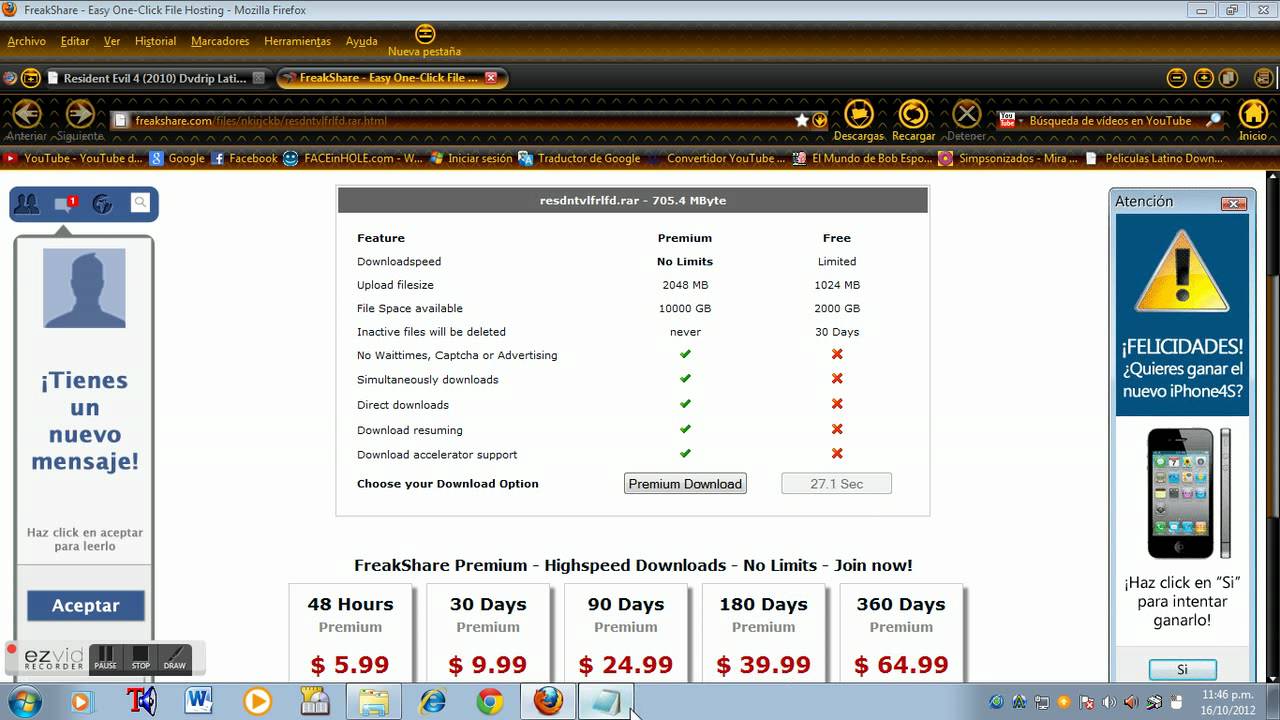Open the Convertidor YouTube bookmark
The height and width of the screenshot is (720, 1280).
(x=716, y=158)
